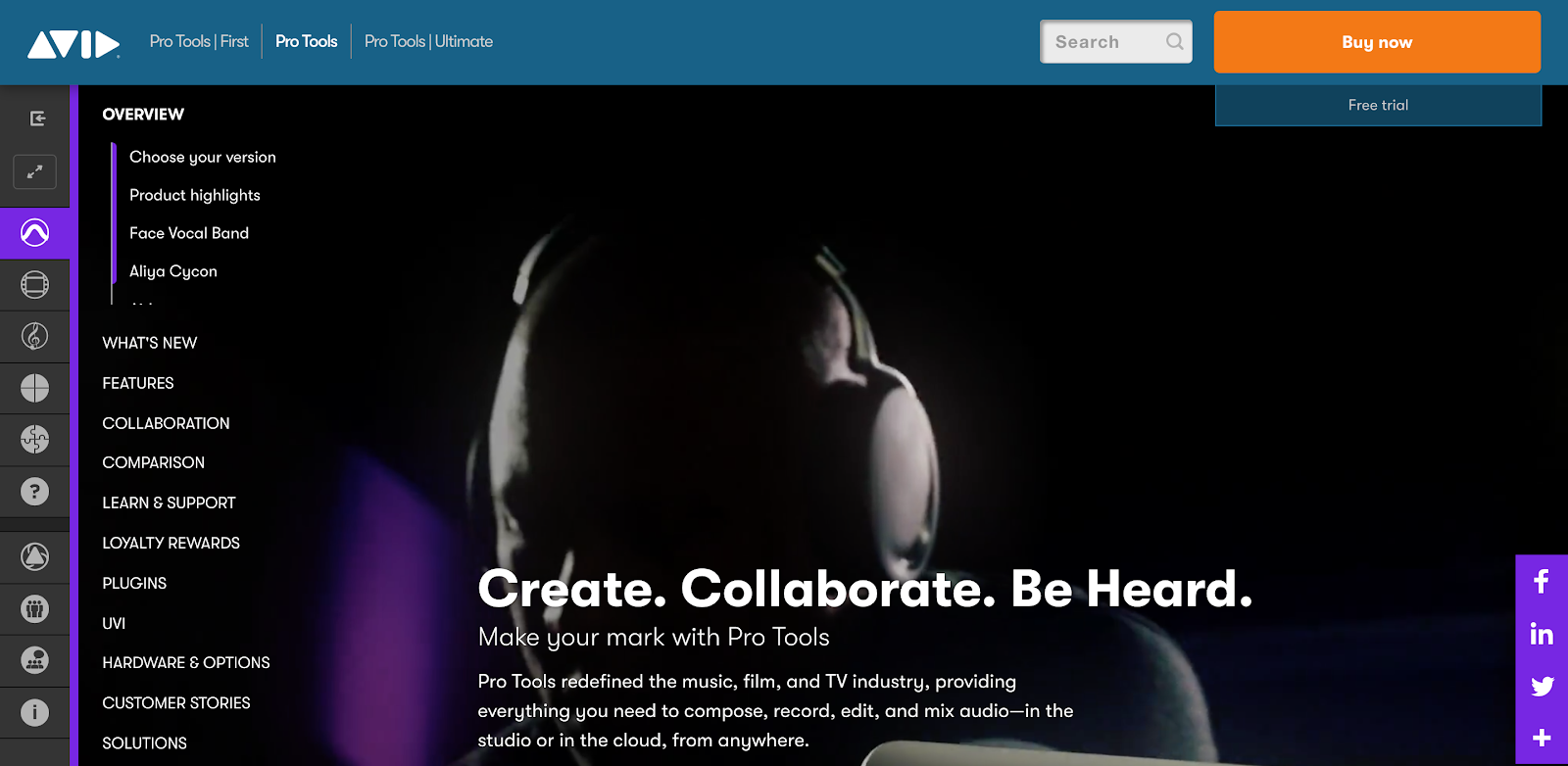Click the puzzle piece sidebar icon

34,440
